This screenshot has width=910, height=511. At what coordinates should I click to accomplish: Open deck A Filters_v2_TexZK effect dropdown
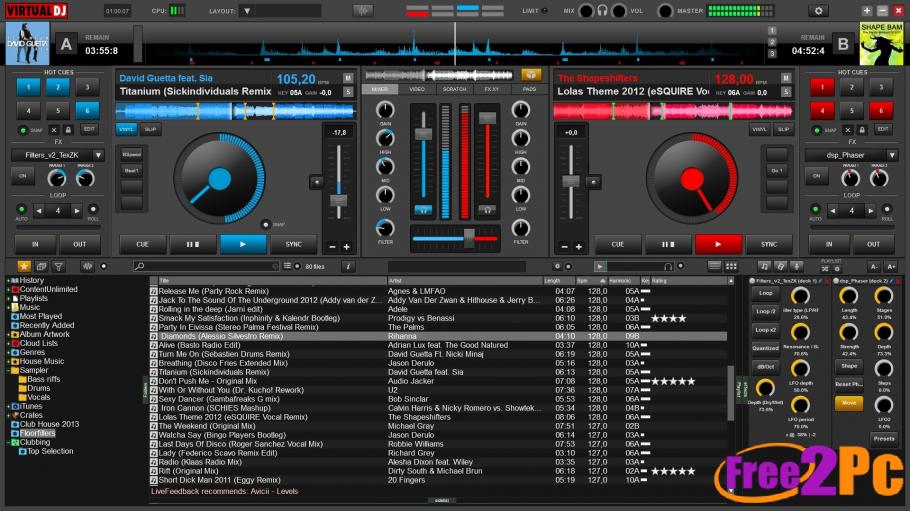pos(98,155)
